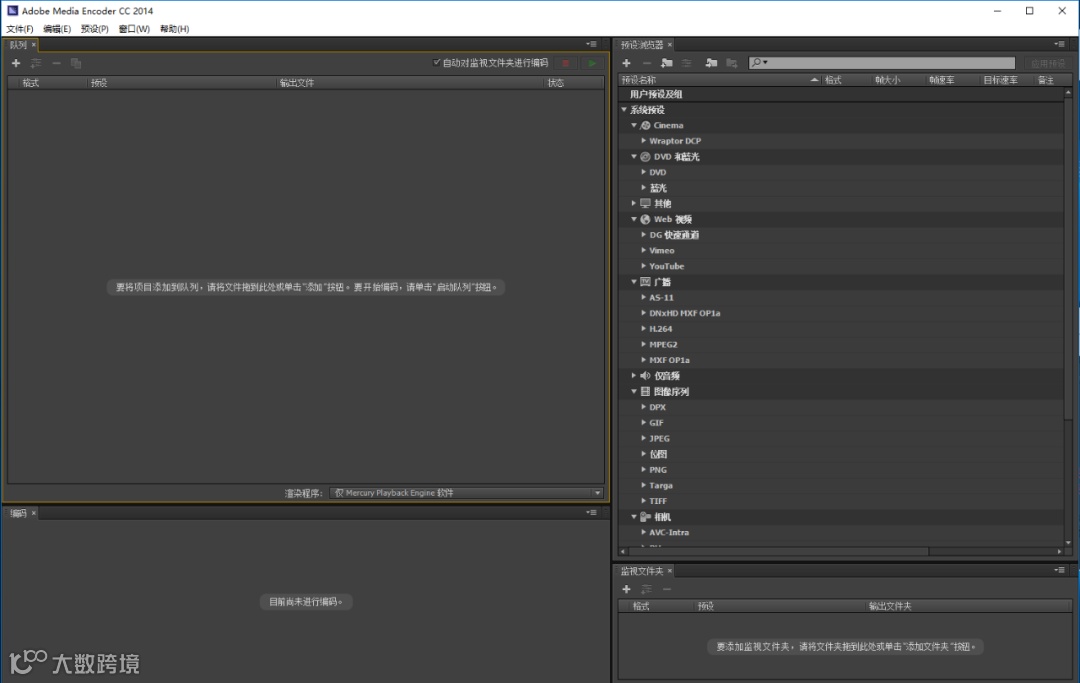Click the 格式 column header in 预设浏览器
Viewport: 1080px width, 683px height.
click(x=833, y=80)
